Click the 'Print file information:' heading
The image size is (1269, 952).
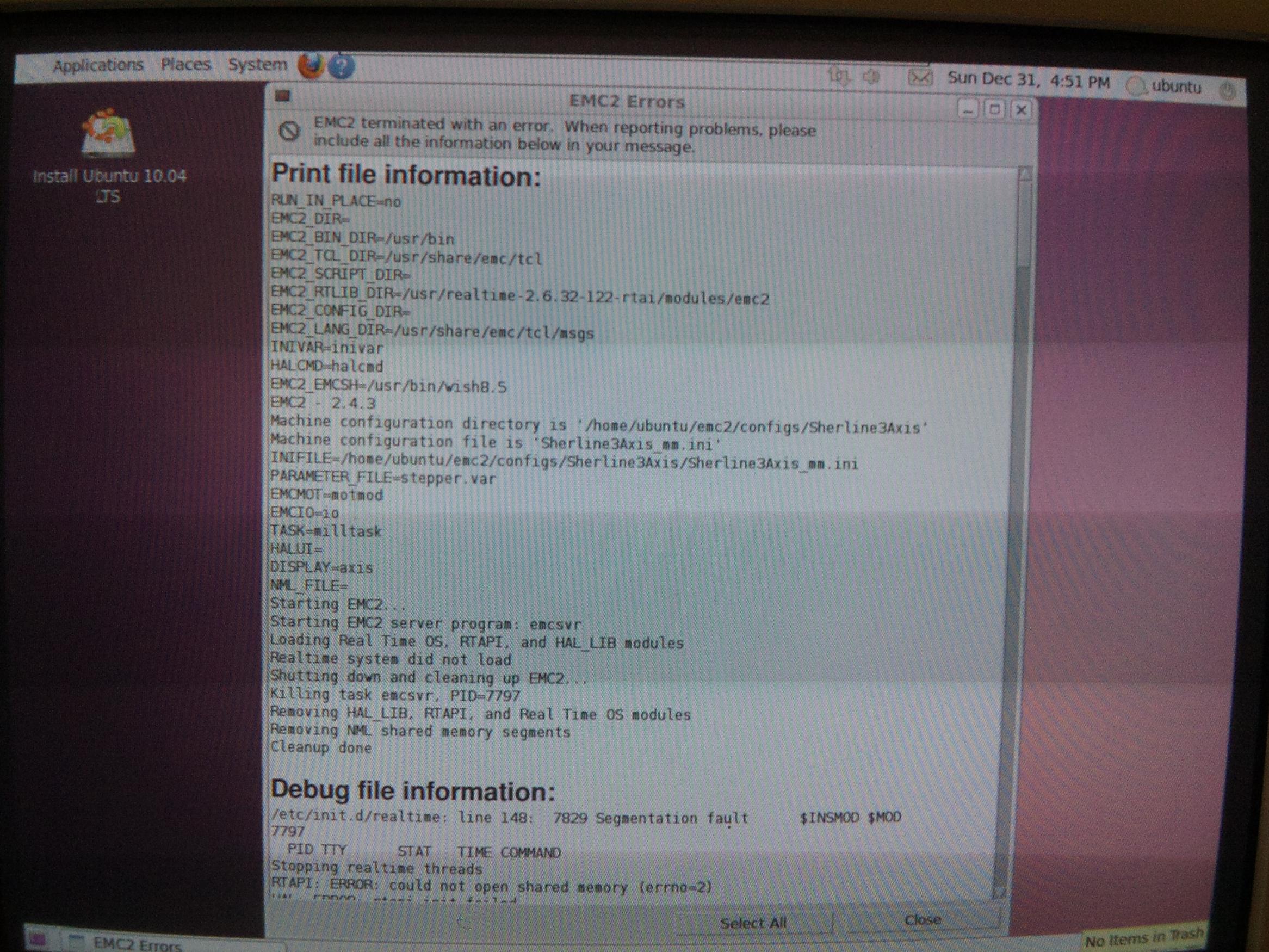406,175
